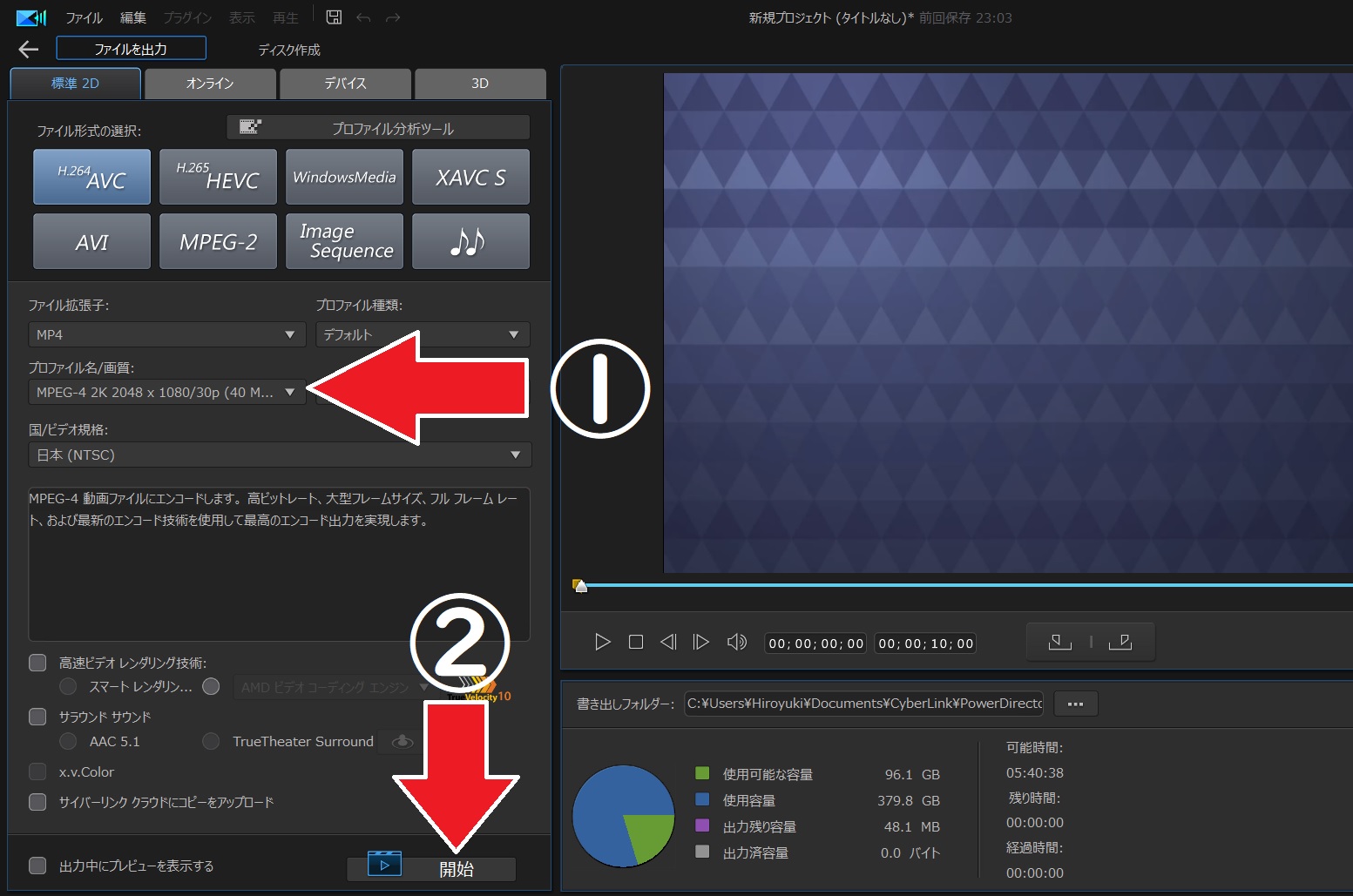Play the preview video
The width and height of the screenshot is (1353, 896).
[x=602, y=643]
